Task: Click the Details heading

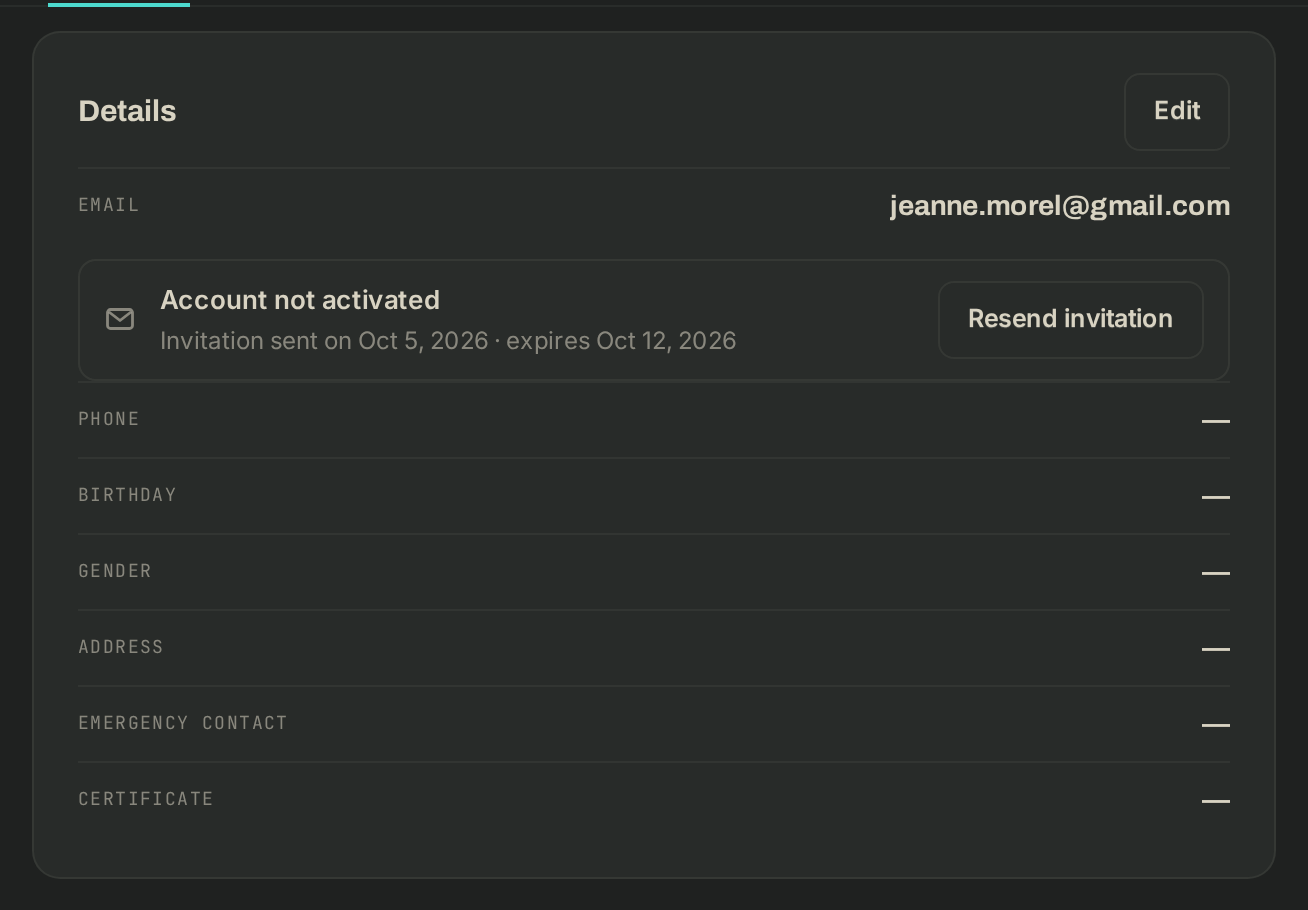Action: (x=127, y=111)
